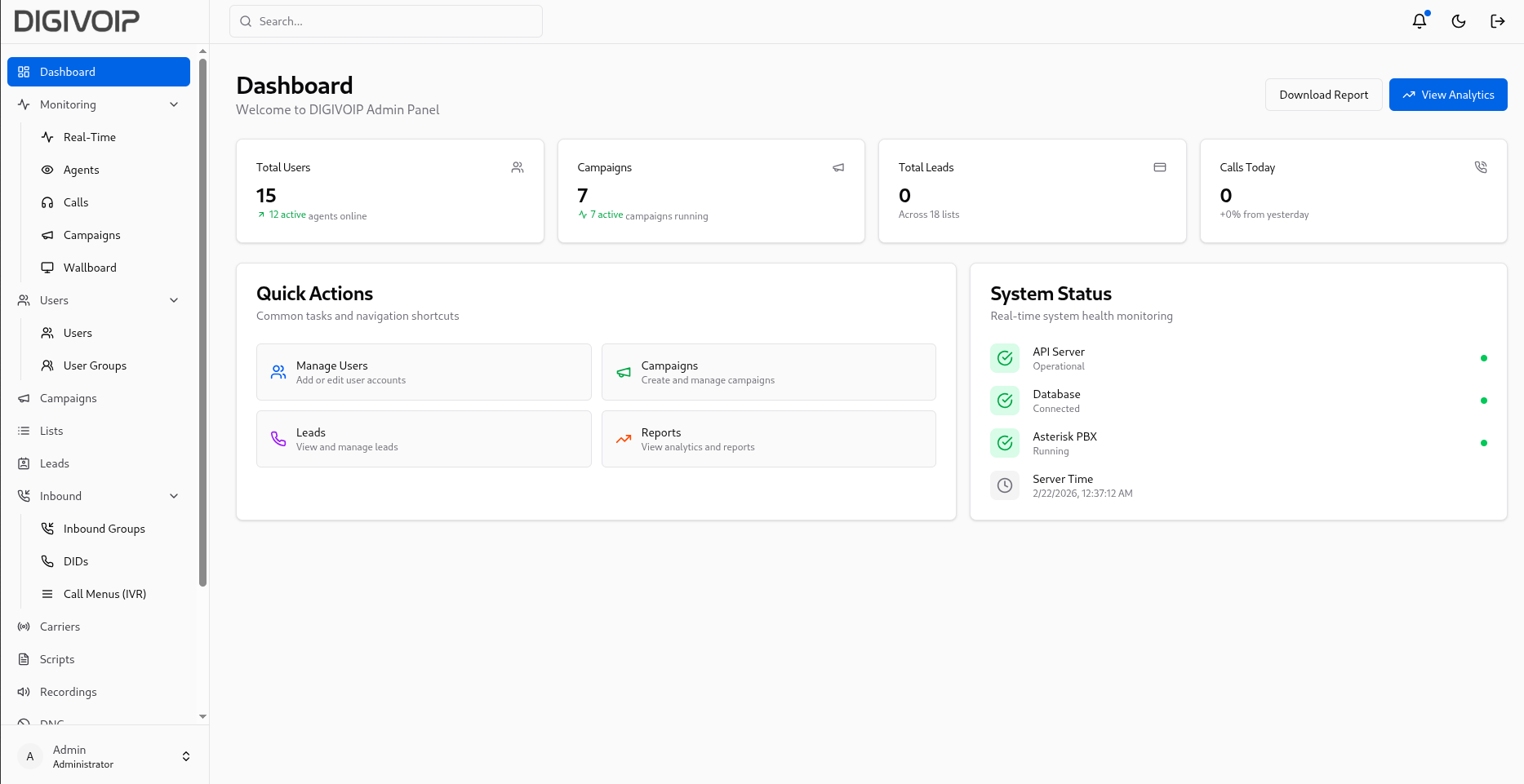This screenshot has height=784, width=1524.
Task: Click Real-Time pulse icon in sidebar
Action: point(47,137)
